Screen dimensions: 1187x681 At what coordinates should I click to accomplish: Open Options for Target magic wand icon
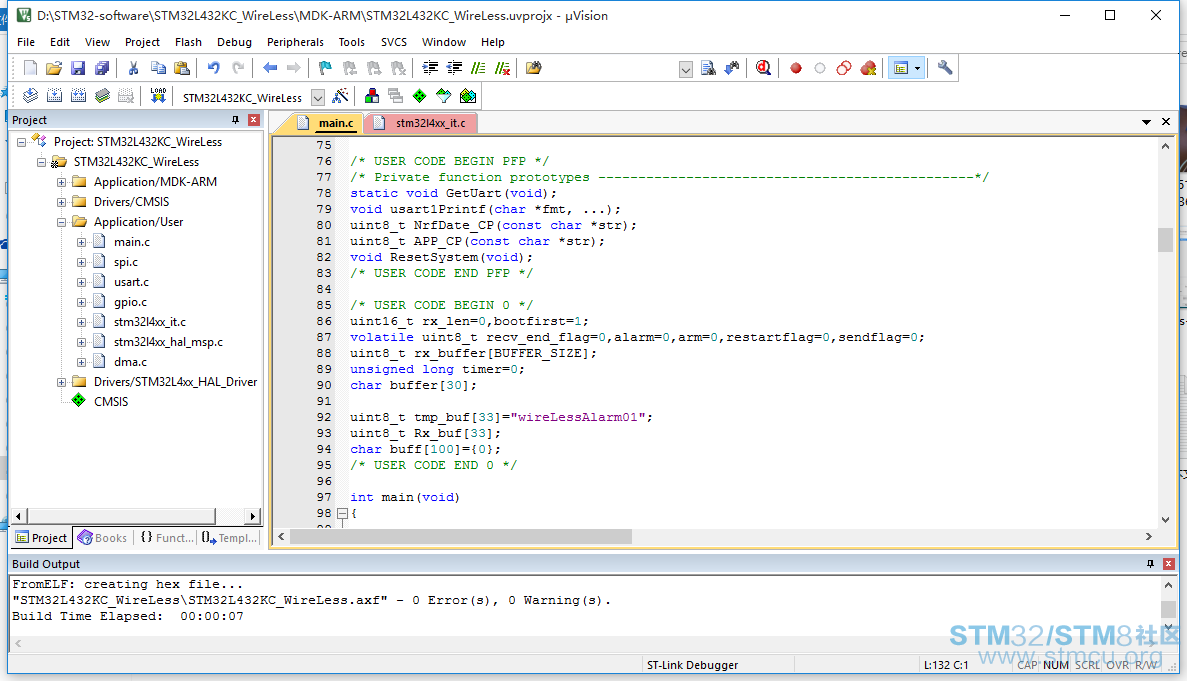341,96
